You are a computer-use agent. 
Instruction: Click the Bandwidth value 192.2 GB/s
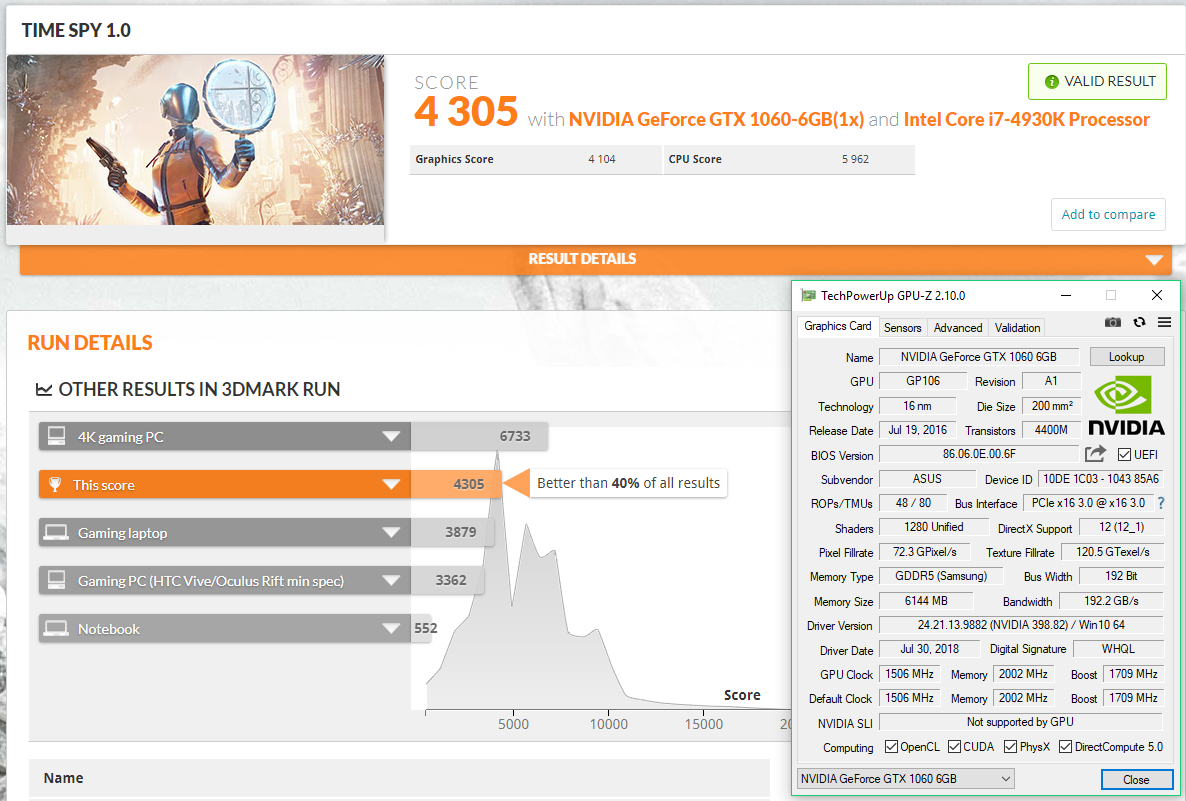point(1111,601)
